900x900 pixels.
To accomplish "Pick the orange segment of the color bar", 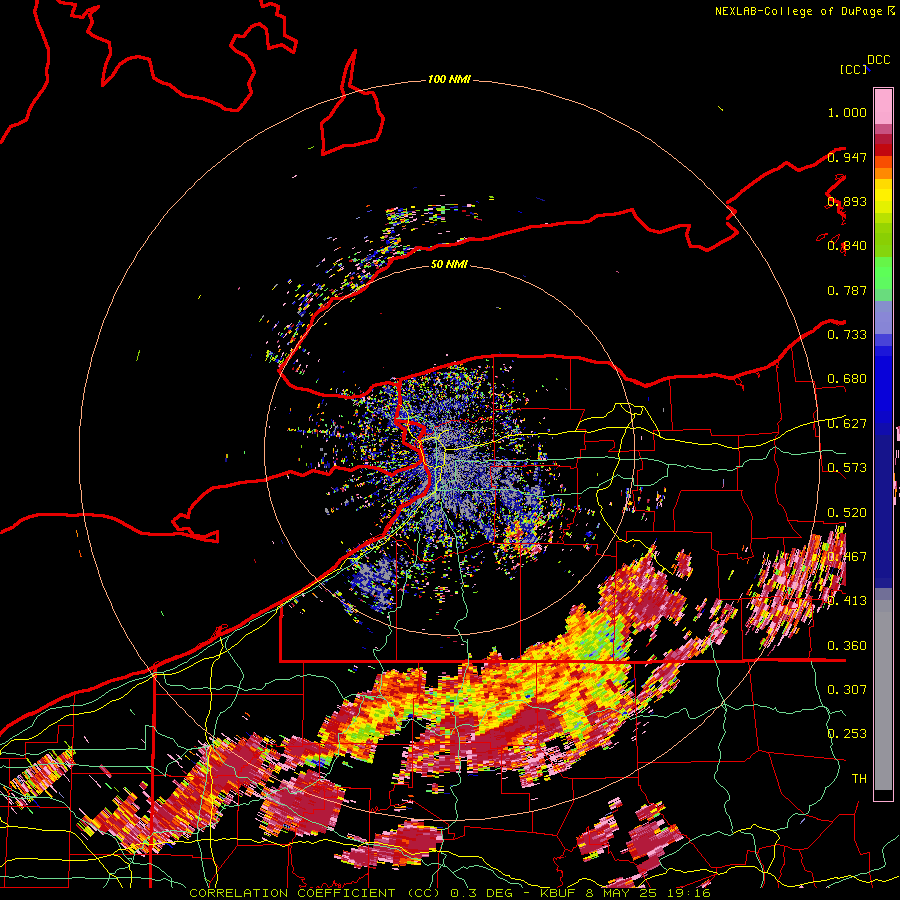I will (x=883, y=173).
